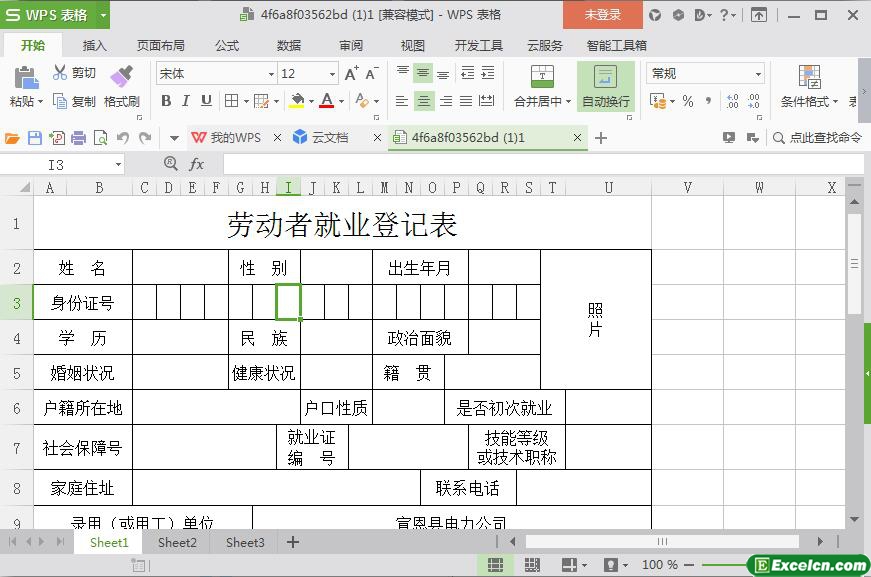This screenshot has width=871, height=577.
Task: Click the Print icon in quick access toolbar
Action: (x=78, y=138)
